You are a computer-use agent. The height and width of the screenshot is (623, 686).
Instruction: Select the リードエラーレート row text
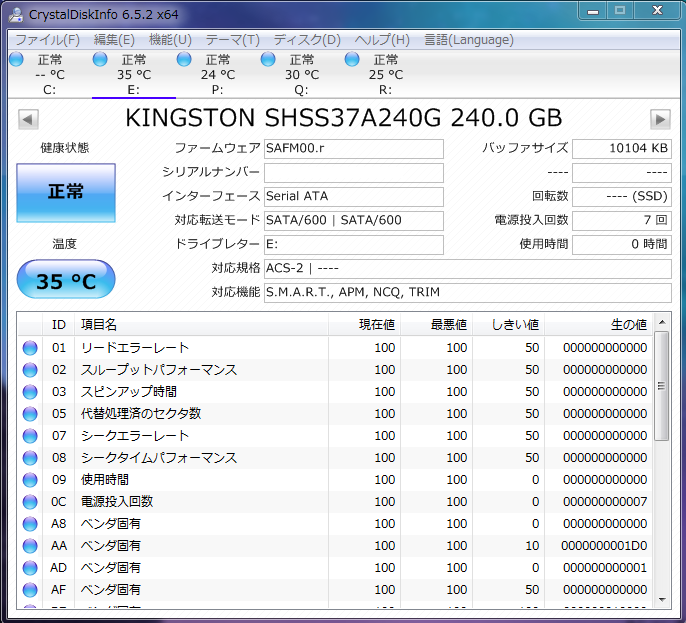tap(135, 348)
